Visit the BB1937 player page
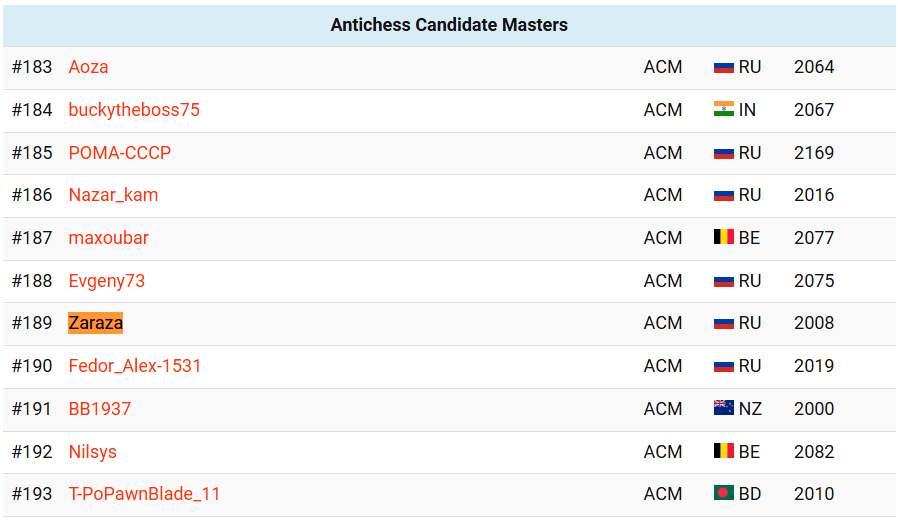The height and width of the screenshot is (524, 898). pyautogui.click(x=100, y=408)
